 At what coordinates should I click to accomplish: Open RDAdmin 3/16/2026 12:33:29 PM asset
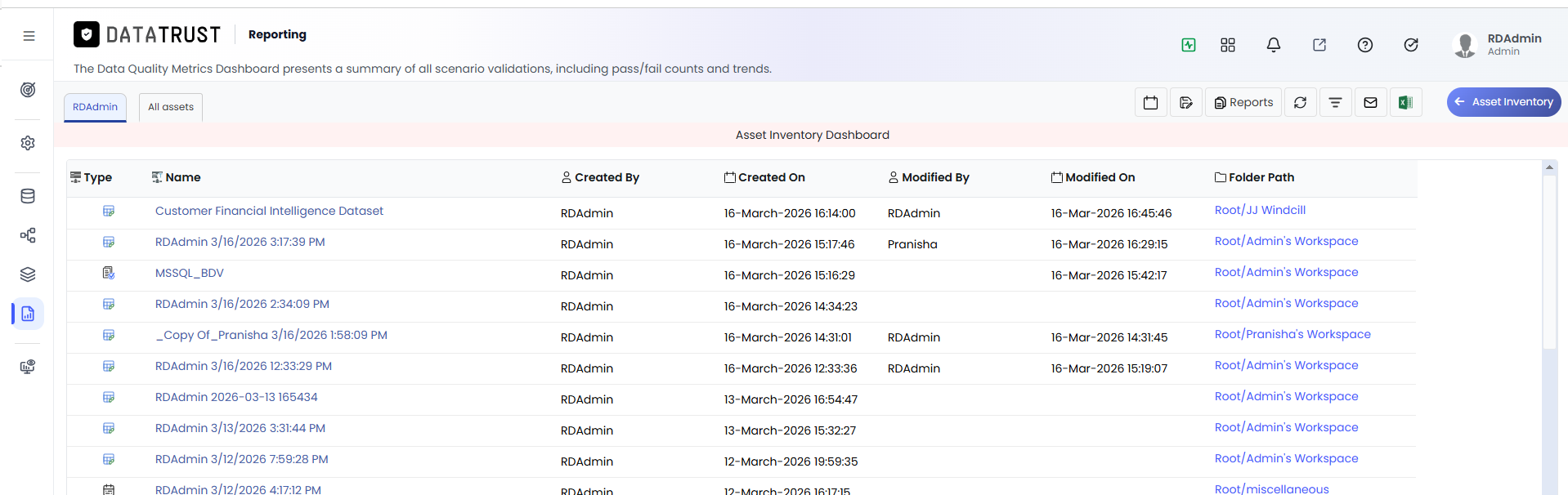(244, 366)
